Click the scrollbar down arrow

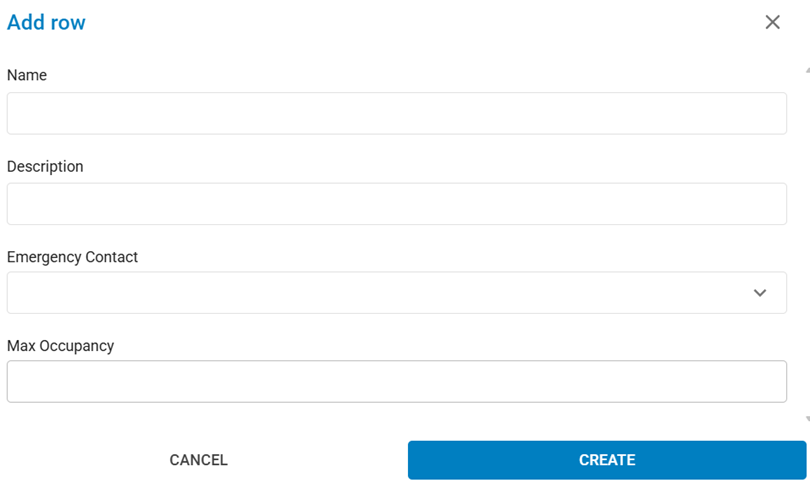click(806, 419)
